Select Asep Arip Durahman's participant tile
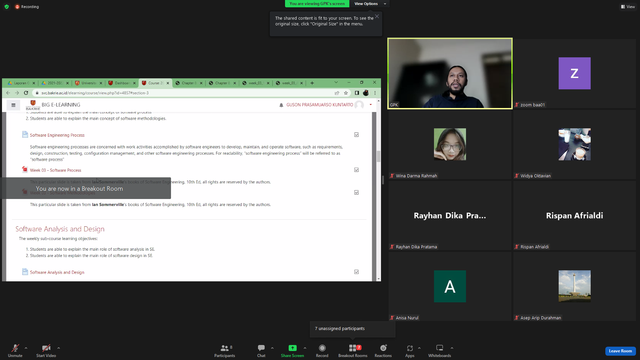640x360 pixels. (574, 286)
